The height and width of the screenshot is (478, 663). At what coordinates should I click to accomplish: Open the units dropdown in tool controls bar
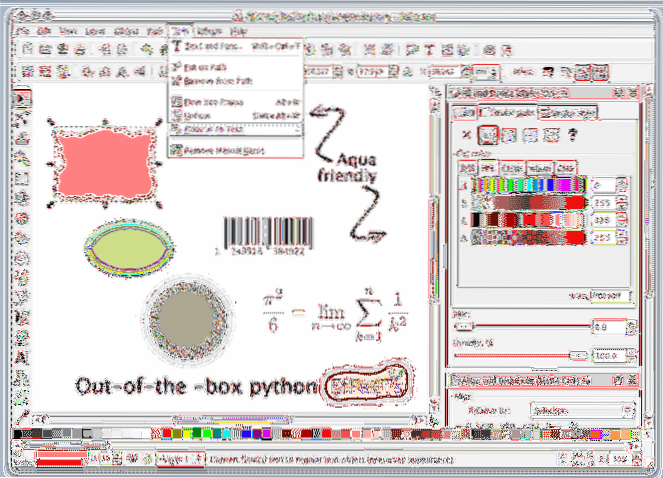(488, 72)
